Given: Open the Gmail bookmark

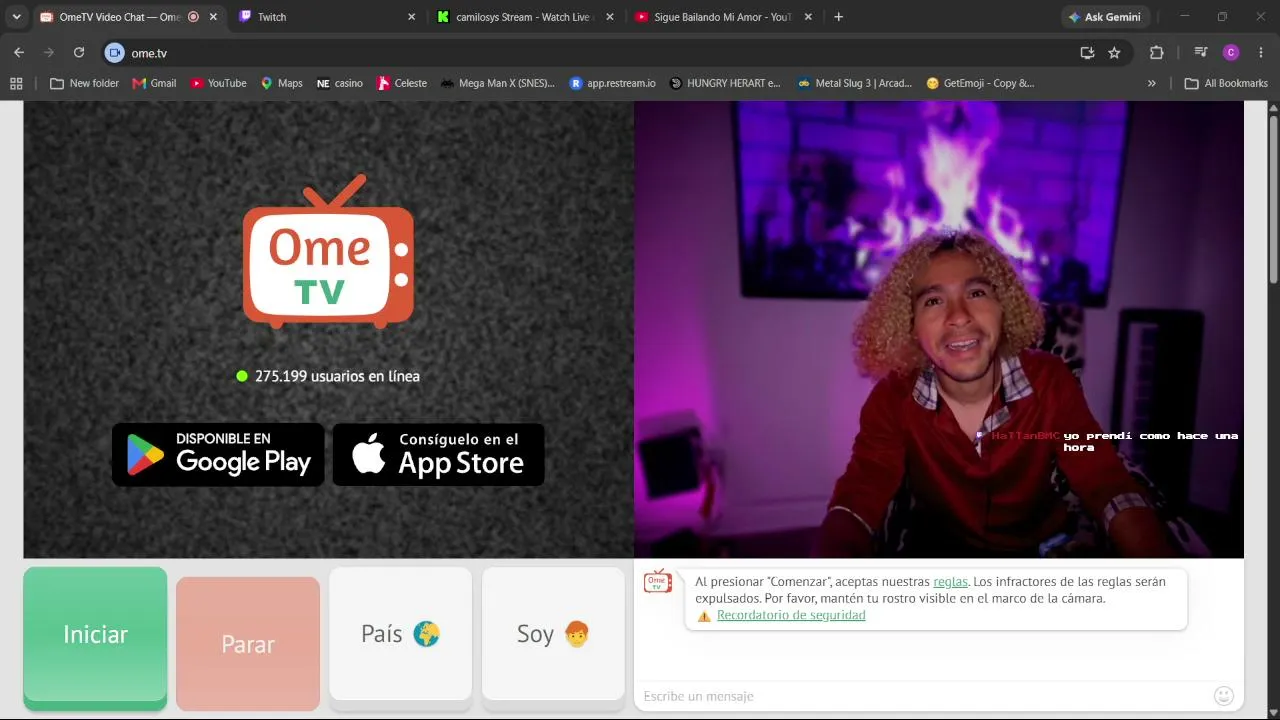Looking at the screenshot, I should pos(154,83).
